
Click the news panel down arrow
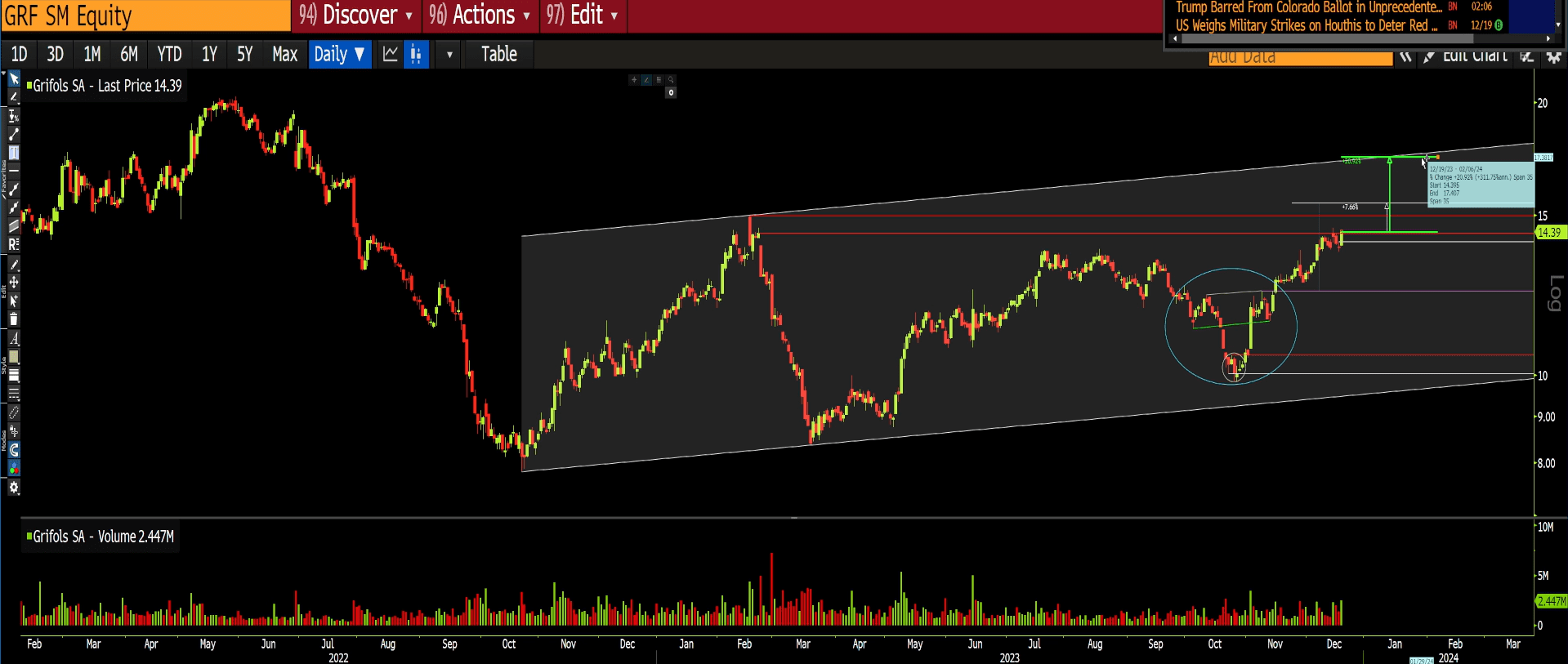click(x=1558, y=25)
